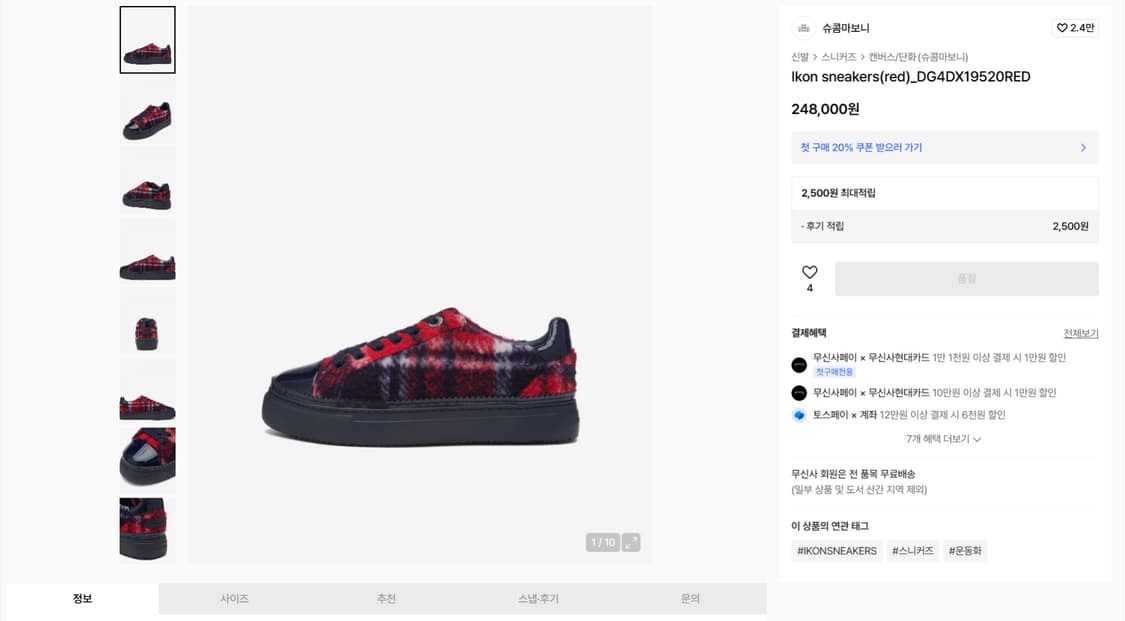This screenshot has height=621, width=1125.
Task: Select the second shoe thumbnail
Action: click(x=147, y=110)
